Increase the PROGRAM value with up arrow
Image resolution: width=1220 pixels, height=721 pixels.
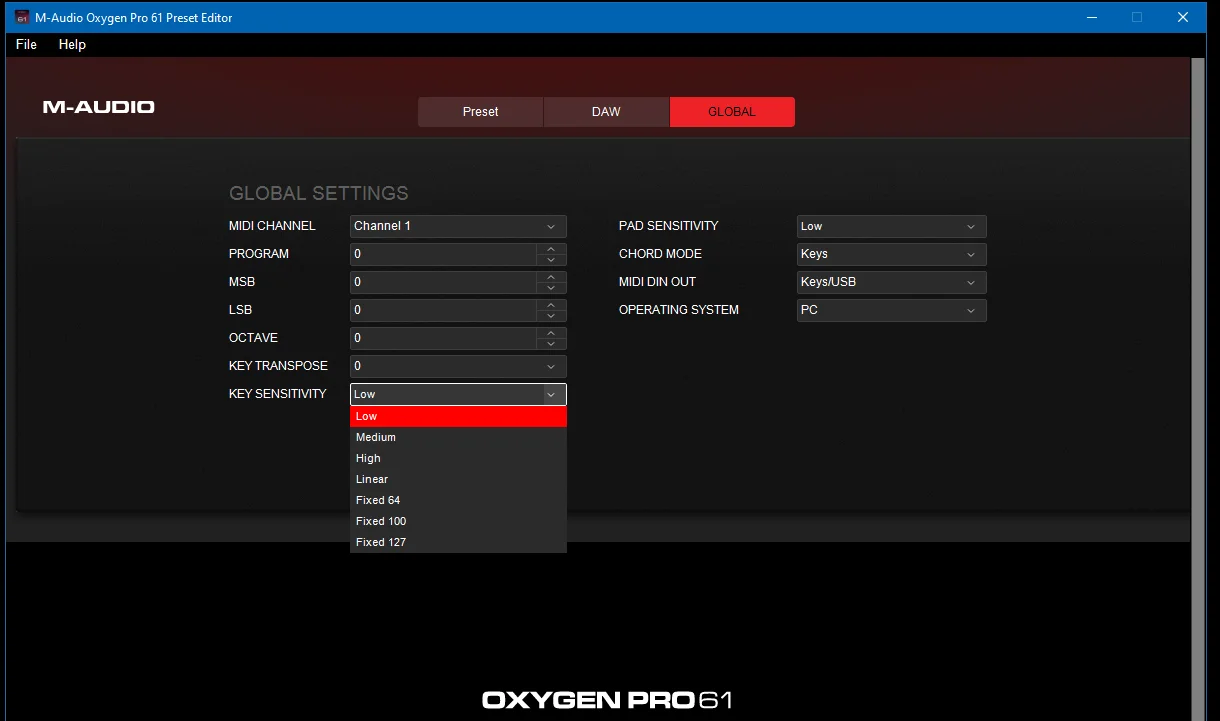(x=551, y=249)
